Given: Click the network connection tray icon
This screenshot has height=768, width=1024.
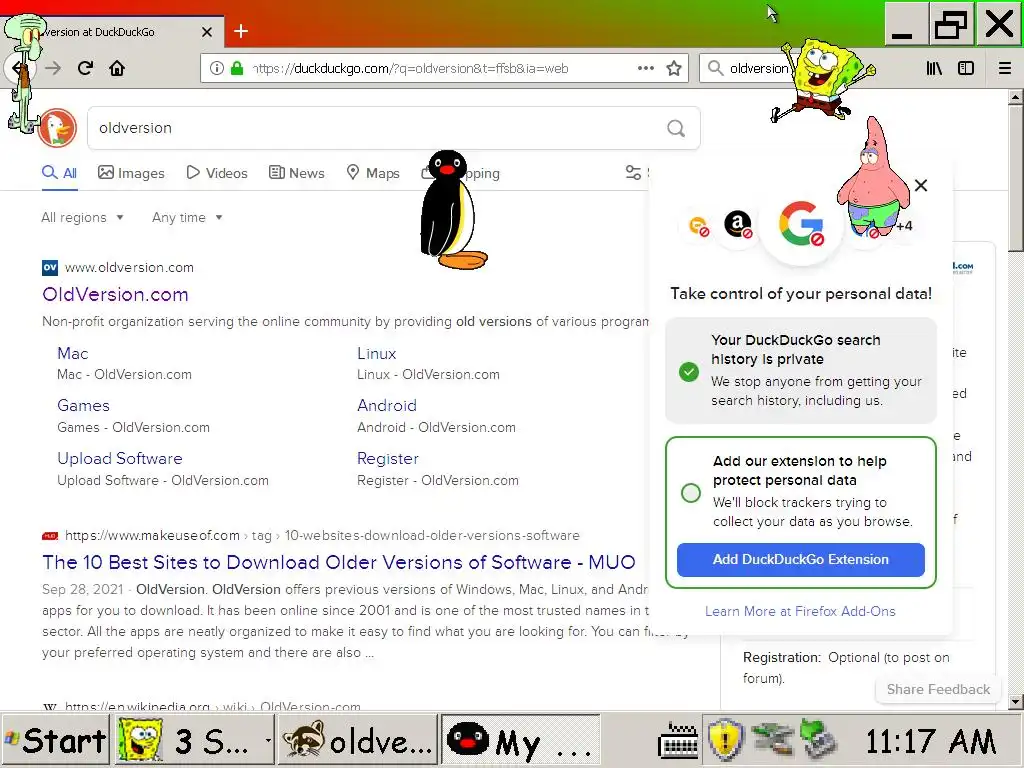Looking at the screenshot, I should (x=771, y=740).
